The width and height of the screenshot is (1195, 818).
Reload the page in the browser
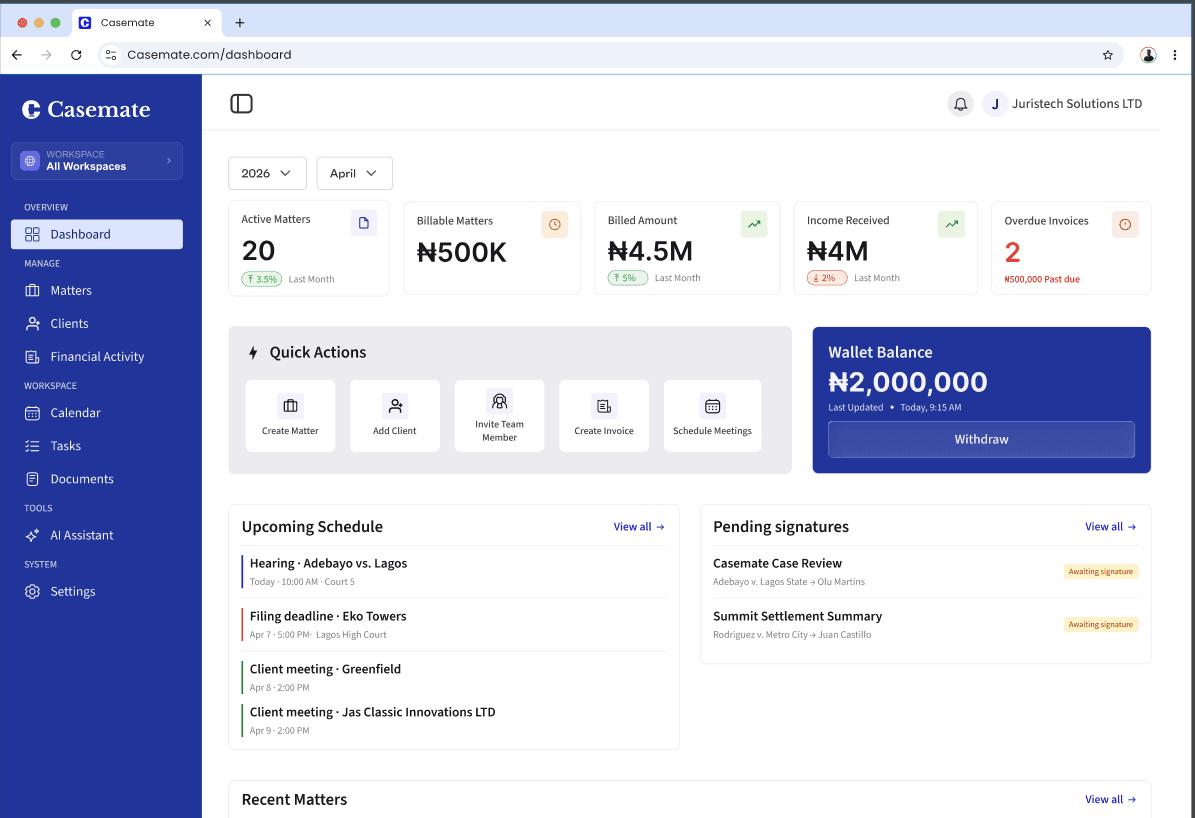pyautogui.click(x=76, y=55)
